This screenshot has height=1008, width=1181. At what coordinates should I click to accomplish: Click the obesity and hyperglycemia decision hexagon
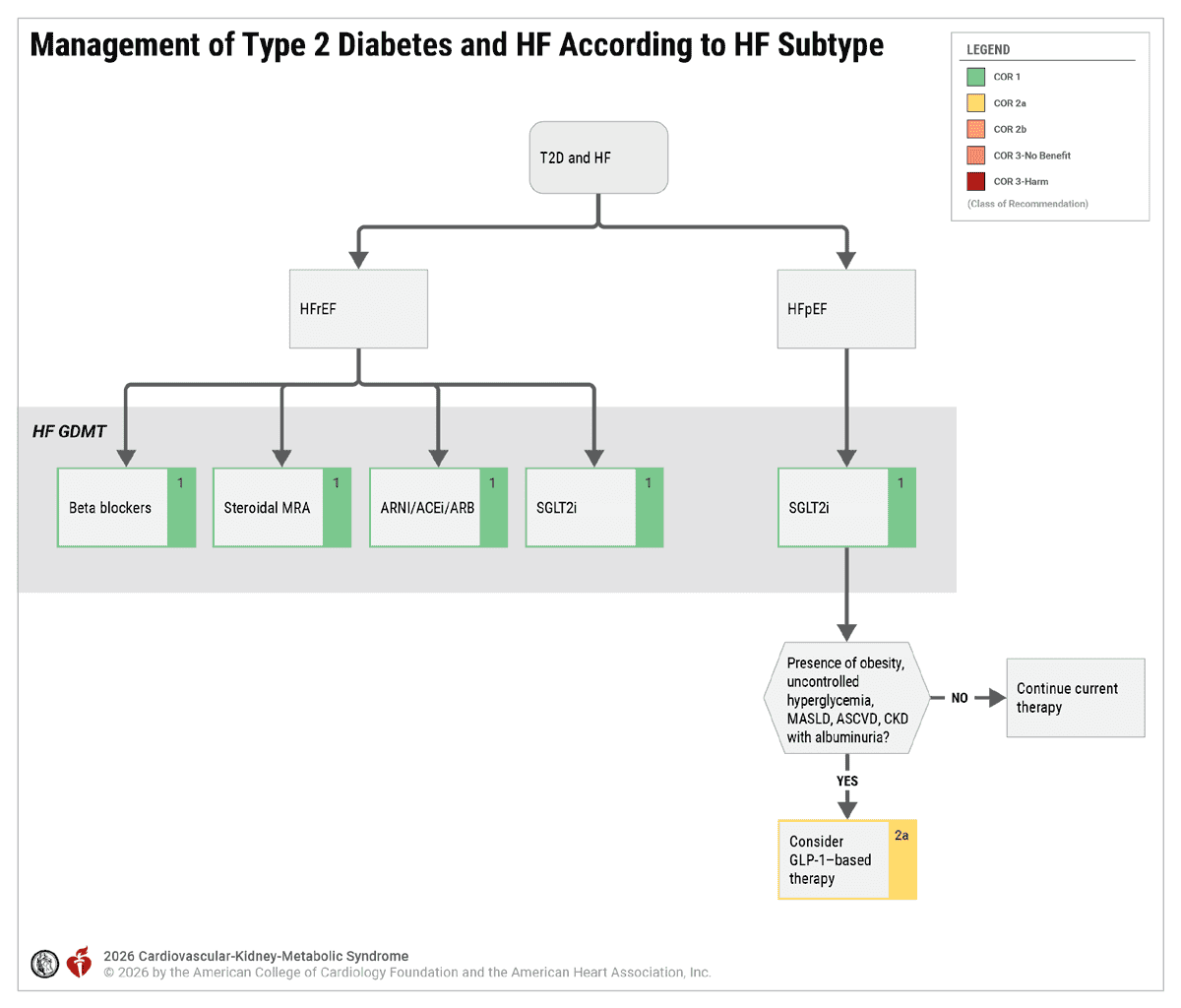(x=847, y=699)
